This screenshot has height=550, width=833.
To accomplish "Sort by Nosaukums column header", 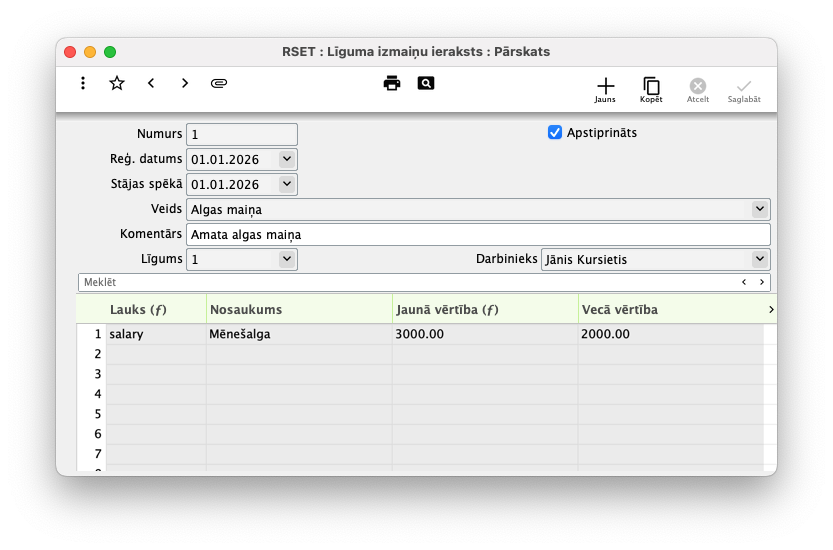I will (298, 310).
